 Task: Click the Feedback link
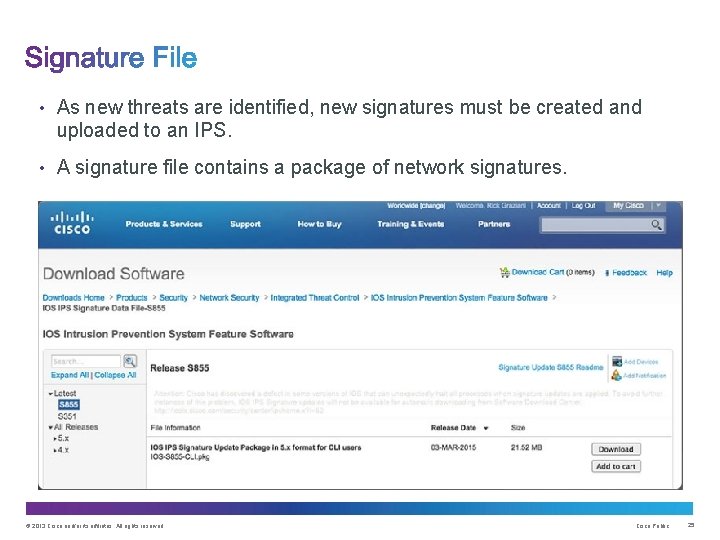629,273
